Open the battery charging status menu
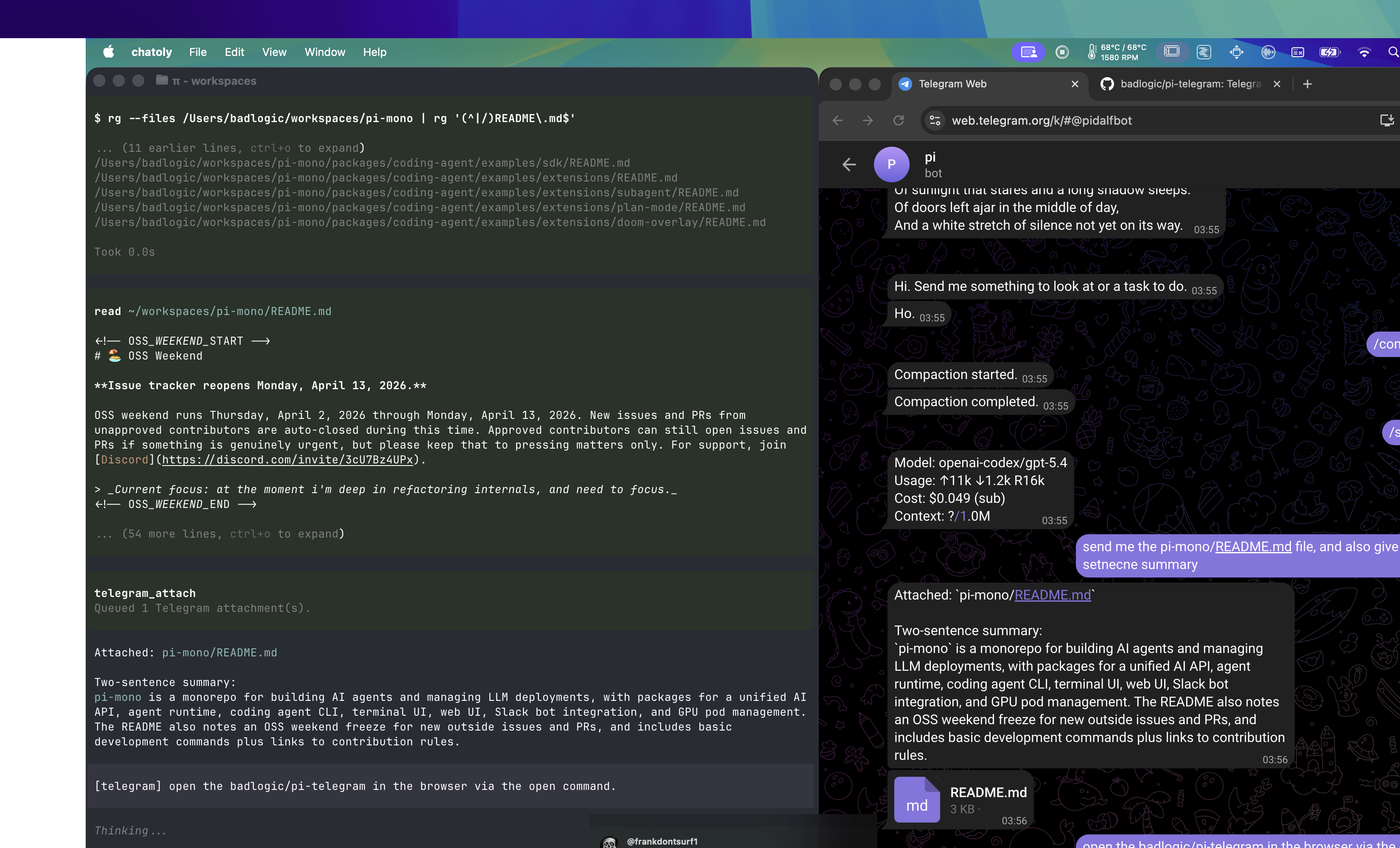Image resolution: width=1400 pixels, height=848 pixels. point(1330,52)
